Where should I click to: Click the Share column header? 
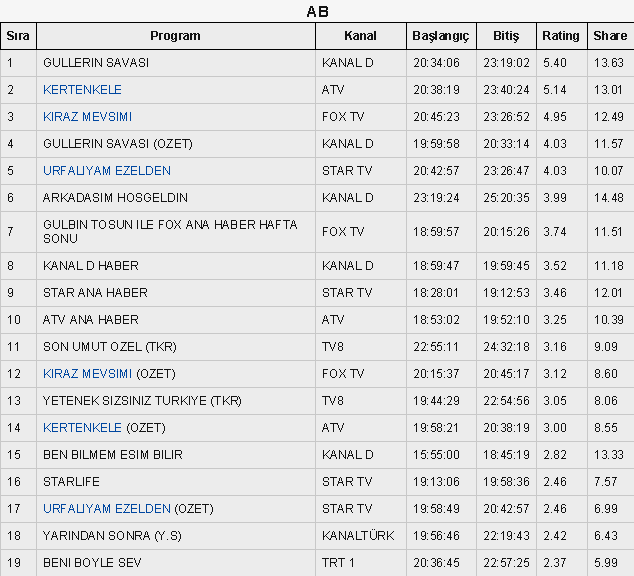pos(611,36)
